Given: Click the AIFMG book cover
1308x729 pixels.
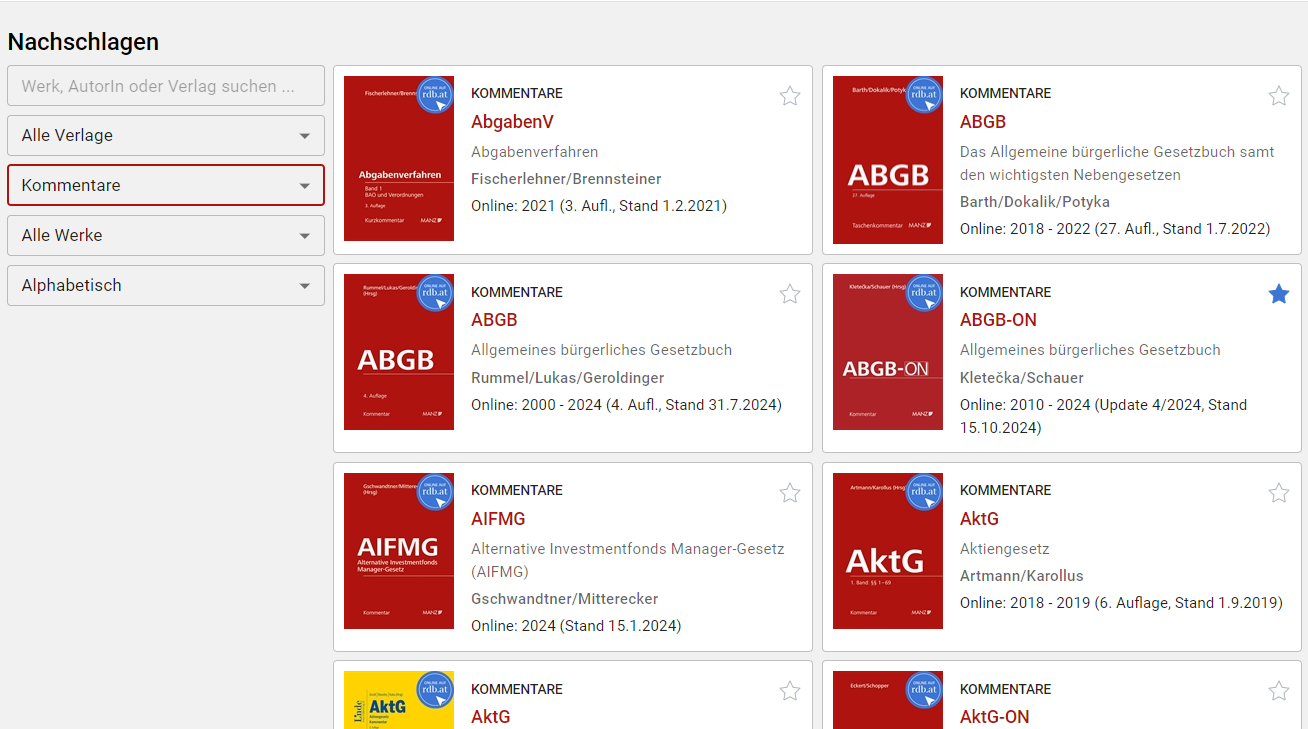Looking at the screenshot, I should [399, 551].
